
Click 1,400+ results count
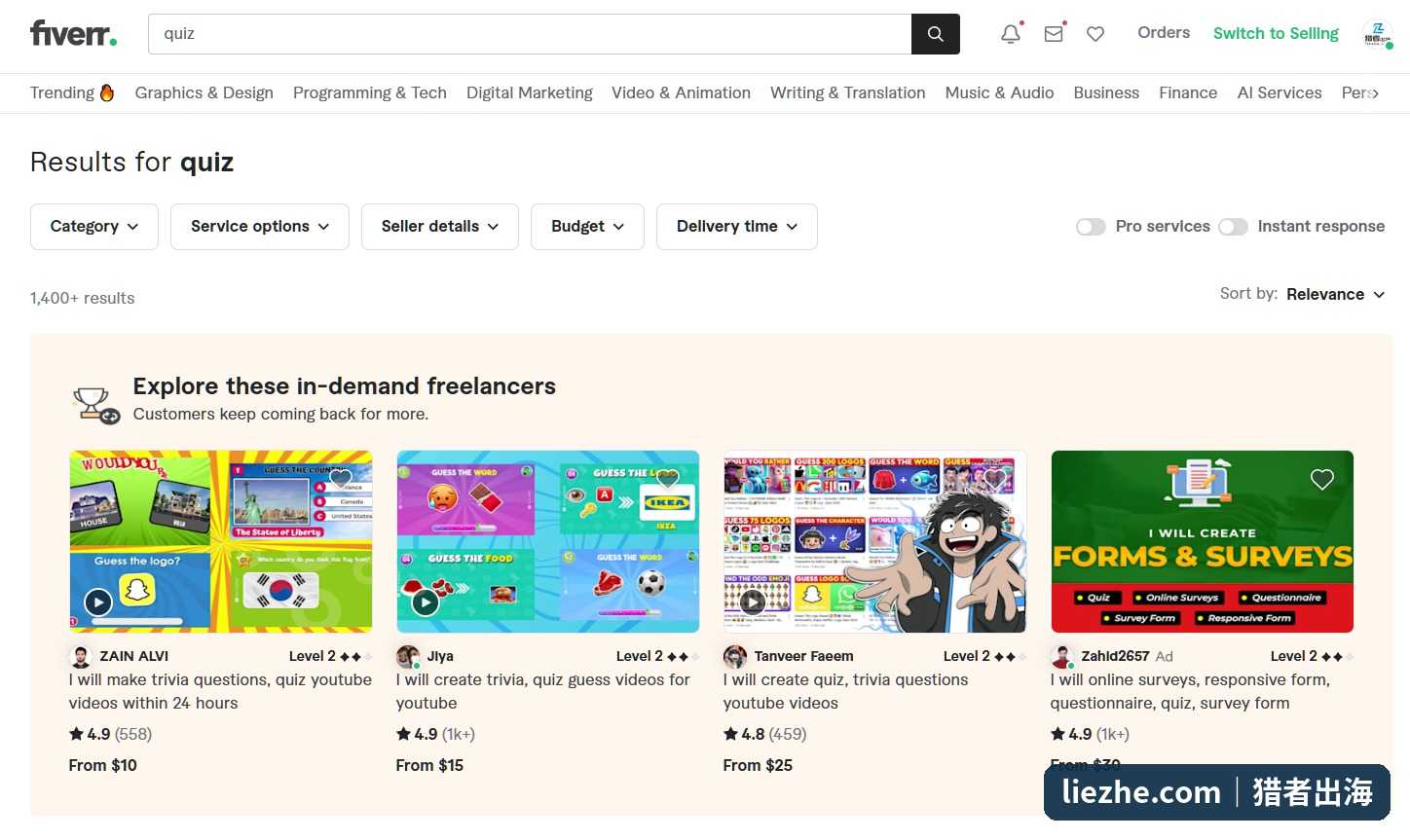pyautogui.click(x=83, y=298)
